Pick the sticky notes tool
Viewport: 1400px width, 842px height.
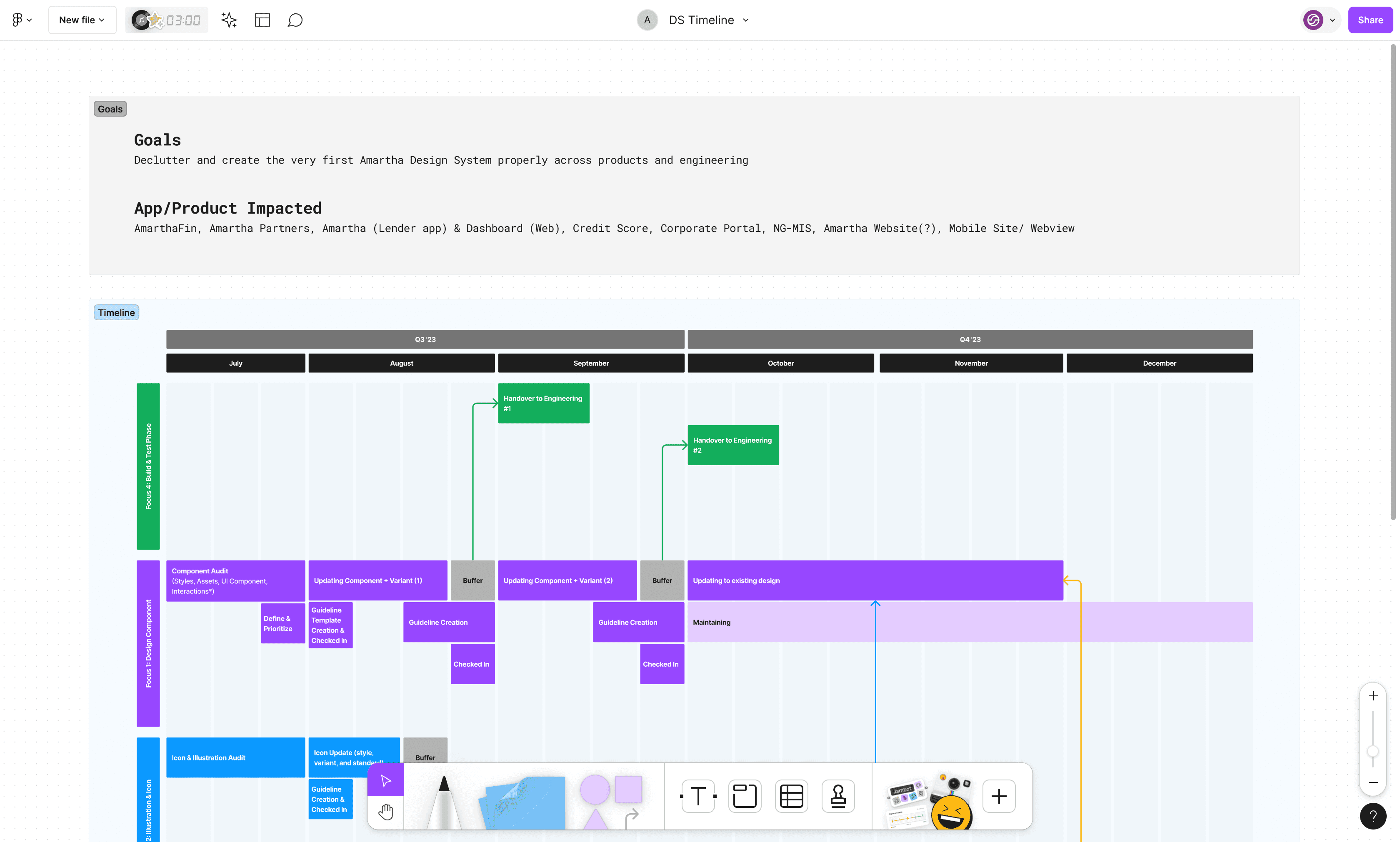pos(522,802)
